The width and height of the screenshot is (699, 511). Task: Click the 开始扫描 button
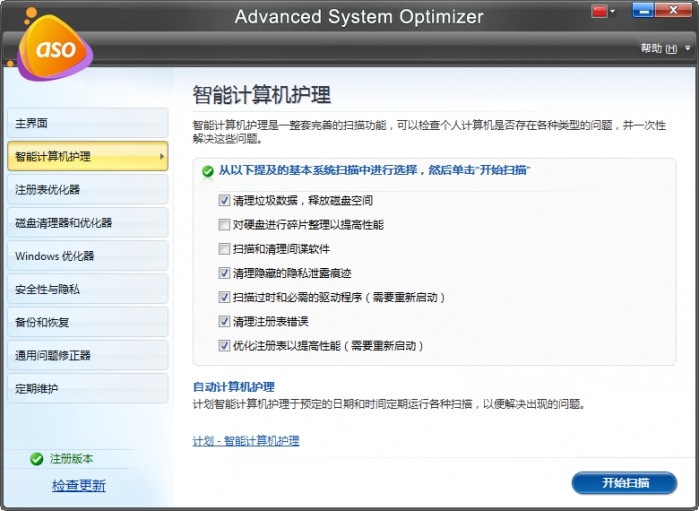tap(624, 483)
